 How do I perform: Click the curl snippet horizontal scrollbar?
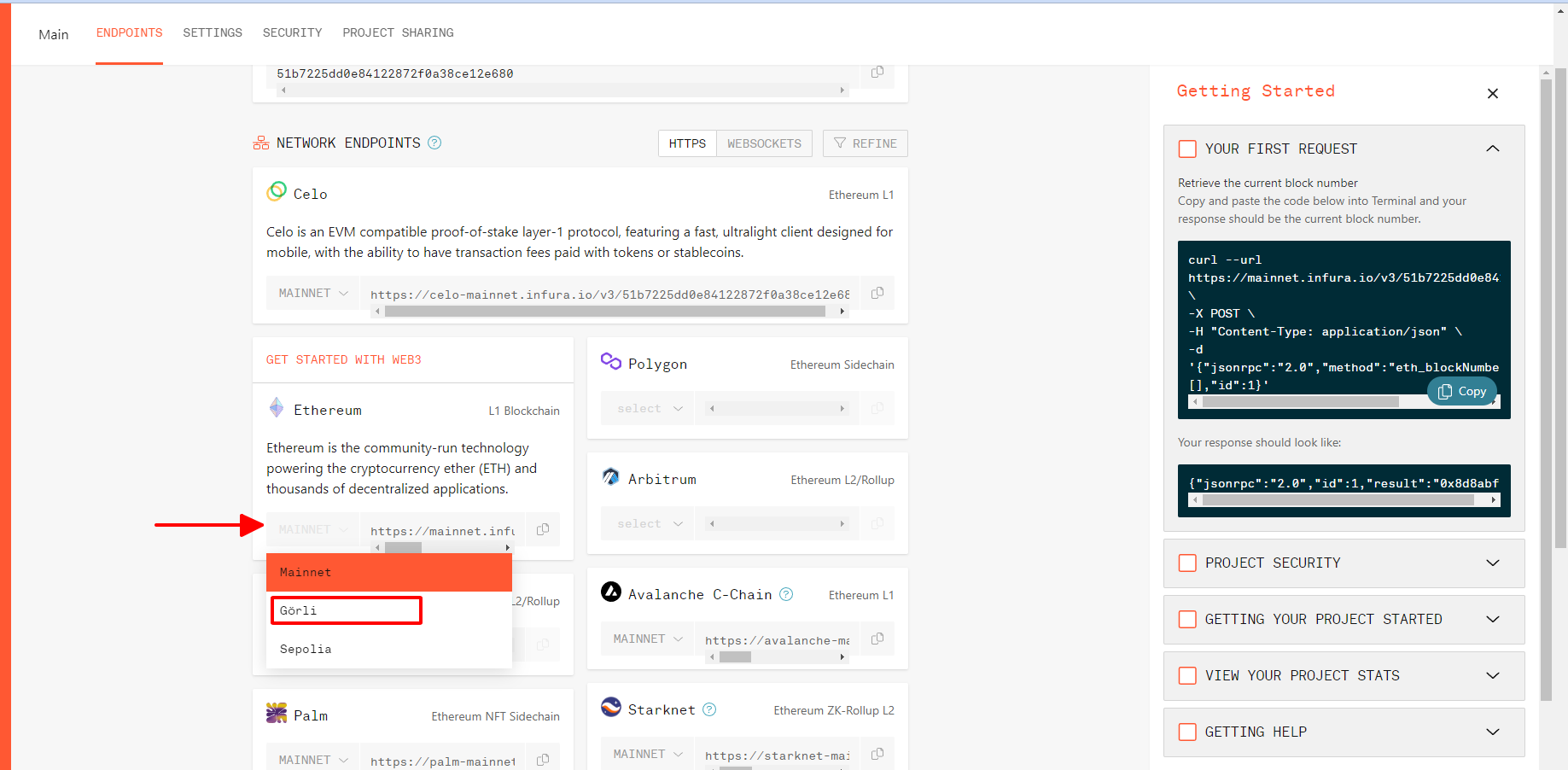[x=1301, y=401]
